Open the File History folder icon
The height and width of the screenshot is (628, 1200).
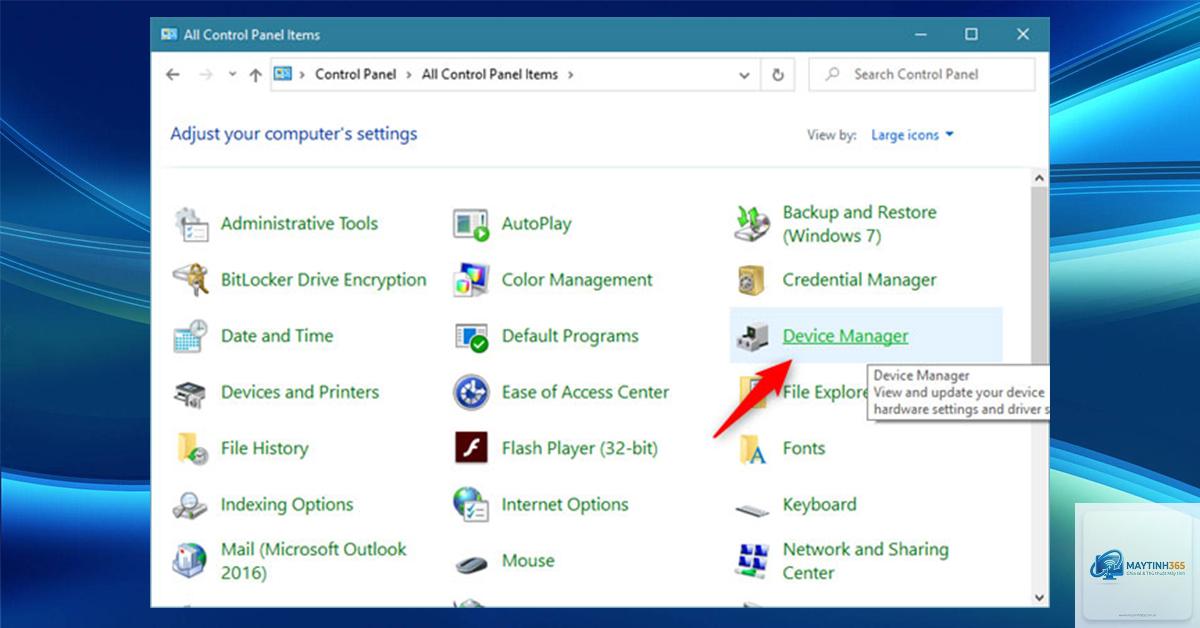point(190,448)
